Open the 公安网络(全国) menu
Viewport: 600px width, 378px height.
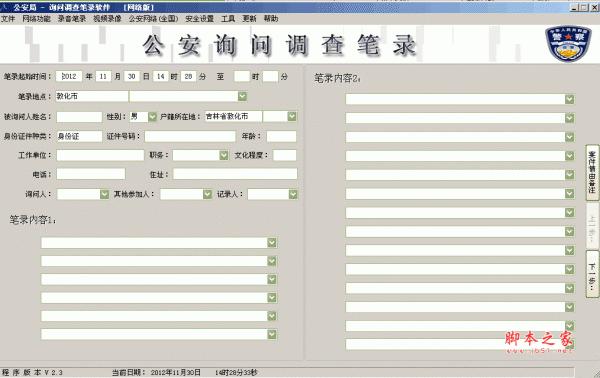153,19
